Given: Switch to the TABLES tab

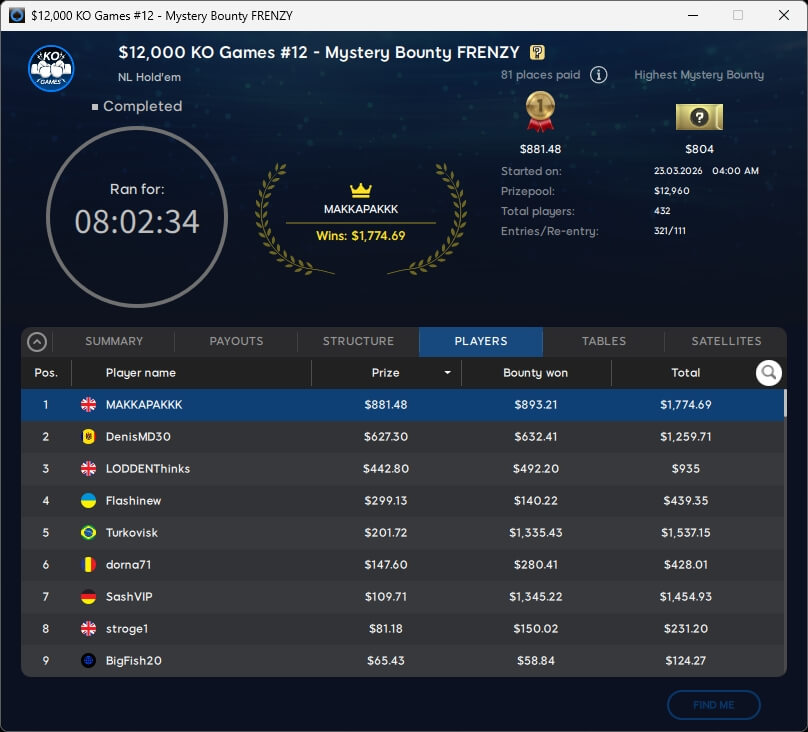Looking at the screenshot, I should (604, 342).
